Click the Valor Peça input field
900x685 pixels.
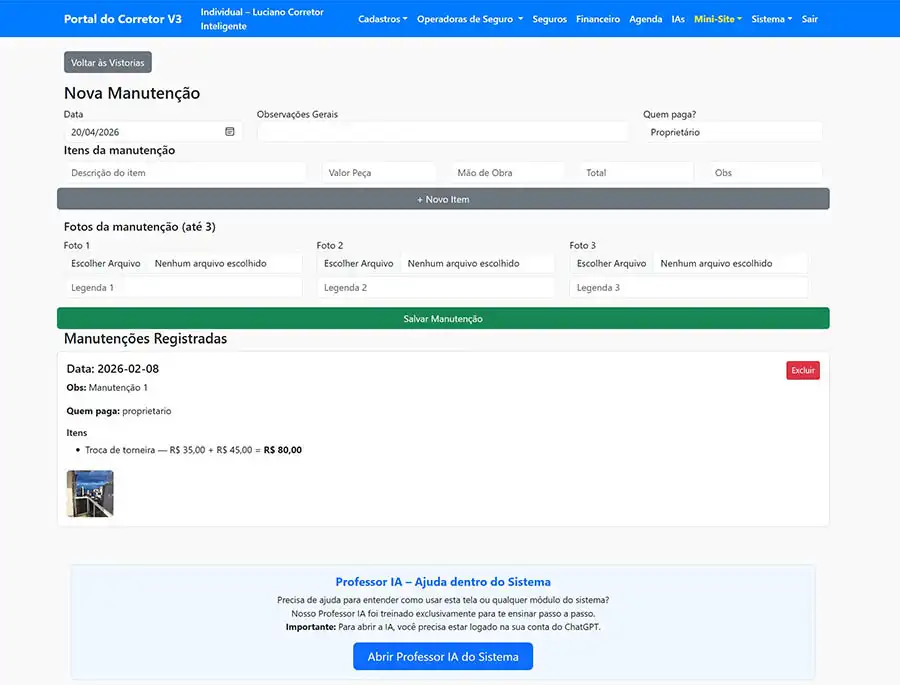[379, 173]
